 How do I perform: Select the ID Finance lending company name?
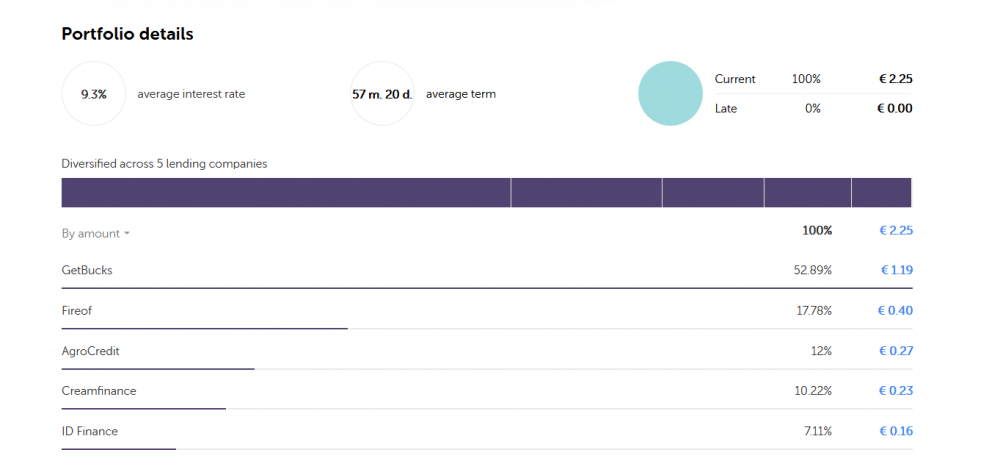tap(90, 431)
